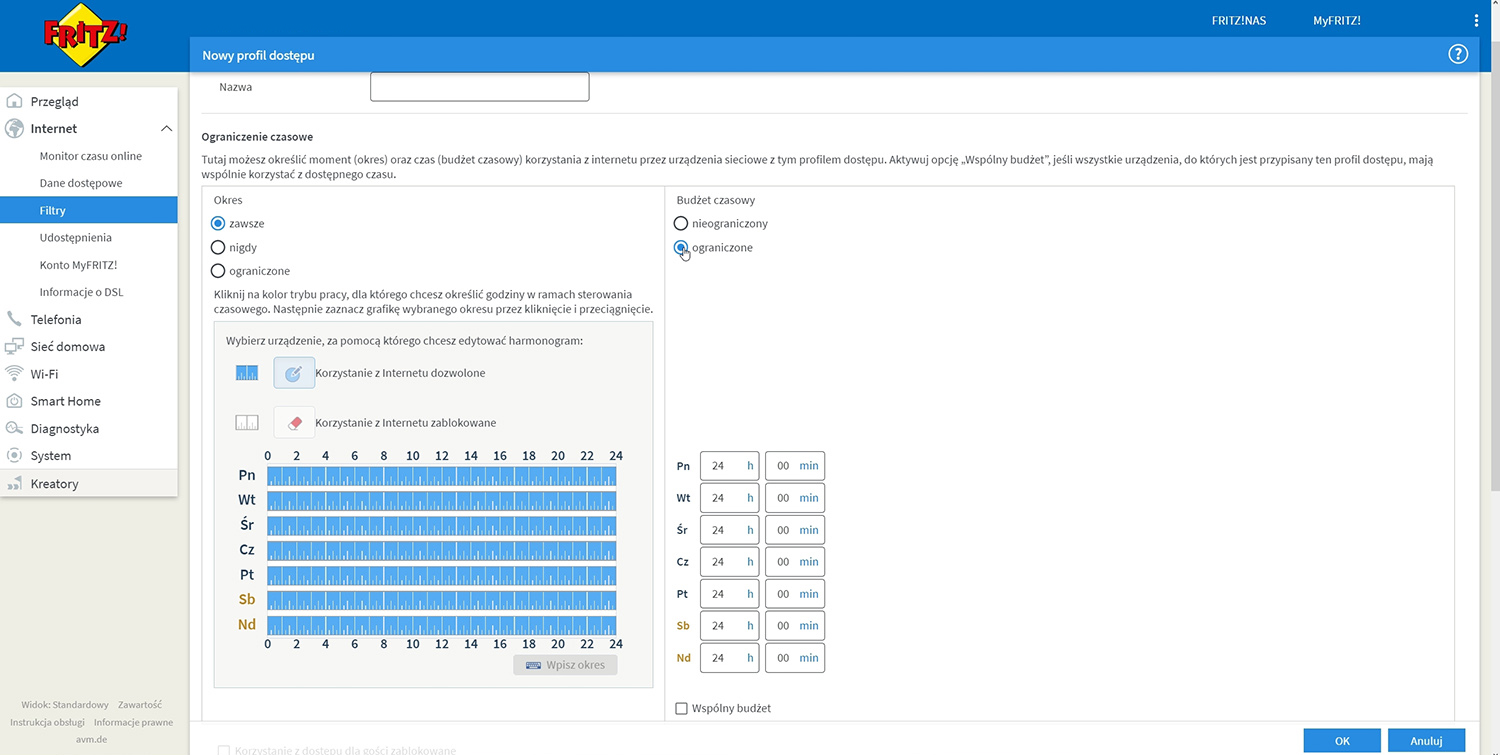Open the help question mark icon
Image resolution: width=1500 pixels, height=755 pixels.
point(1457,55)
